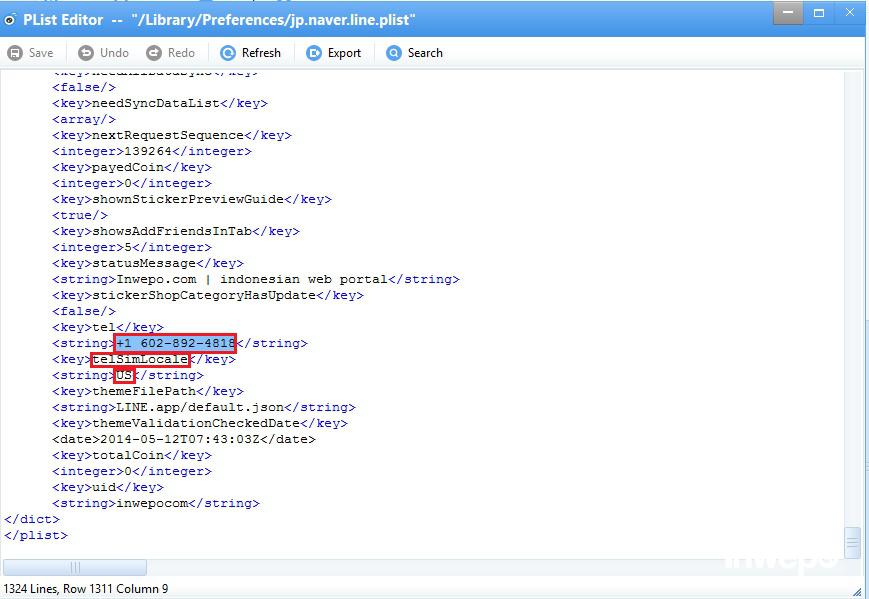Click the telSimLocale key
The width and height of the screenshot is (869, 599).
click(140, 360)
